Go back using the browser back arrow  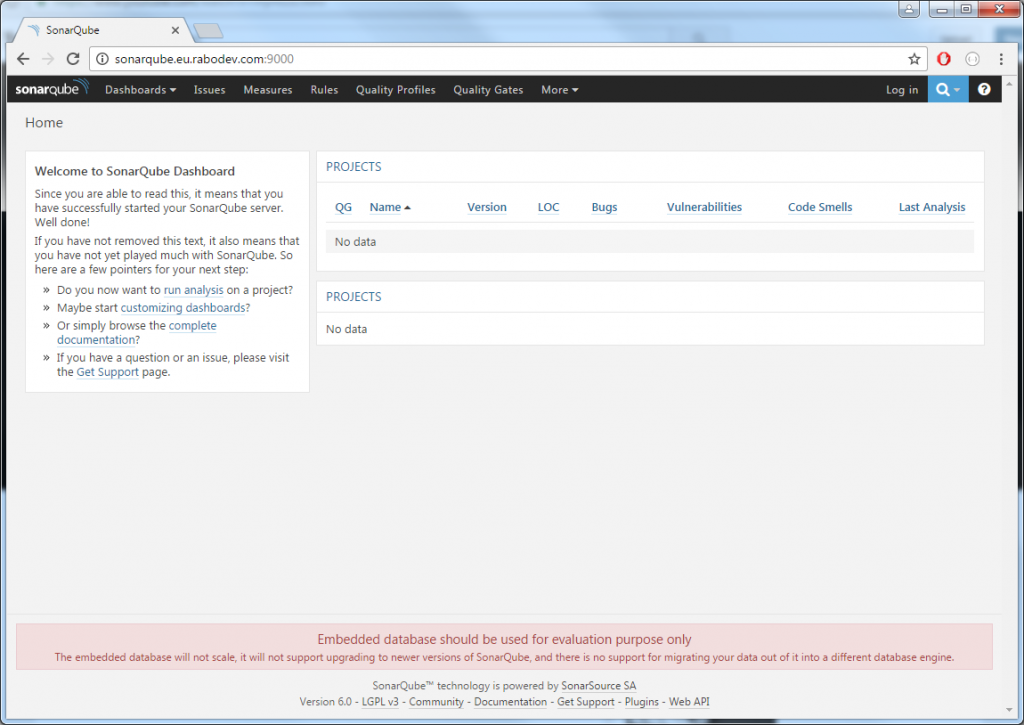(x=24, y=59)
